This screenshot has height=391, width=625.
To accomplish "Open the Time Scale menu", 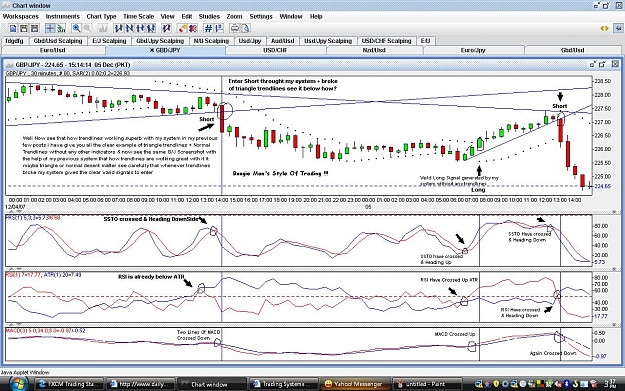I will pyautogui.click(x=138, y=16).
